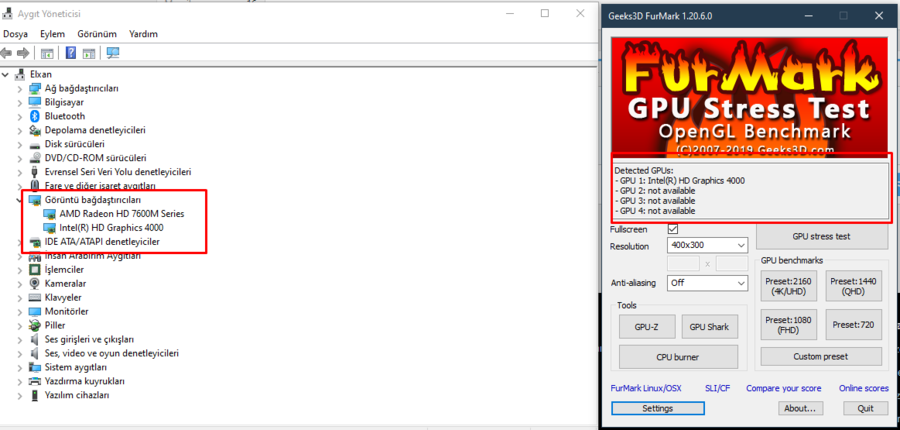Go forward using the toolbar's right arrow

(x=23, y=53)
